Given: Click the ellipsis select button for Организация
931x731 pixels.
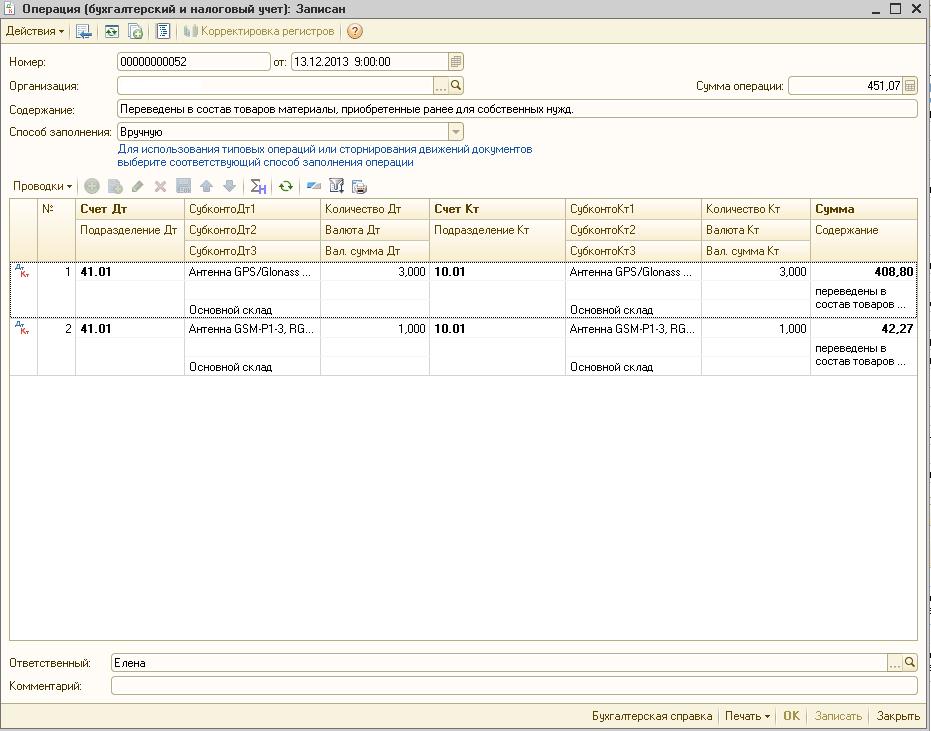Looking at the screenshot, I should coord(440,86).
